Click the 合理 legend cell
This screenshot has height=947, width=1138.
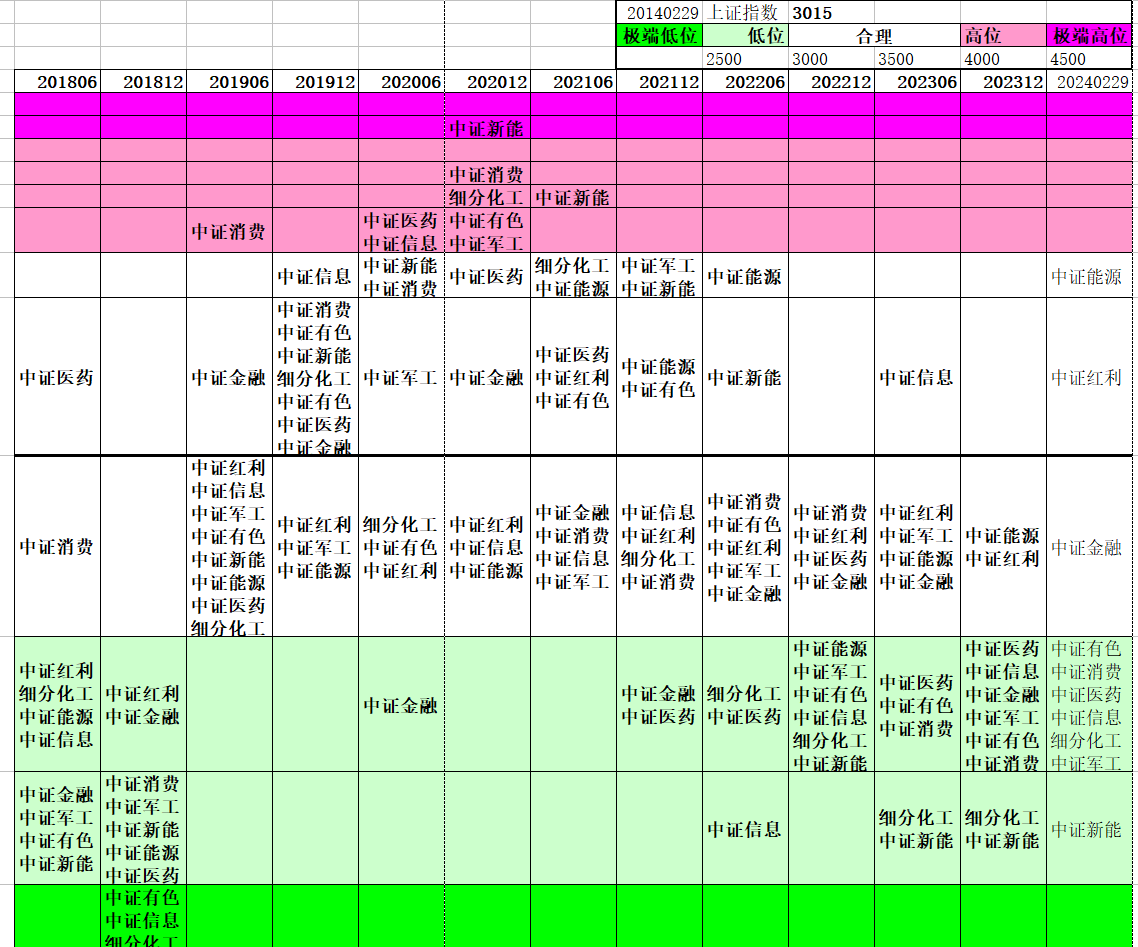pos(874,36)
